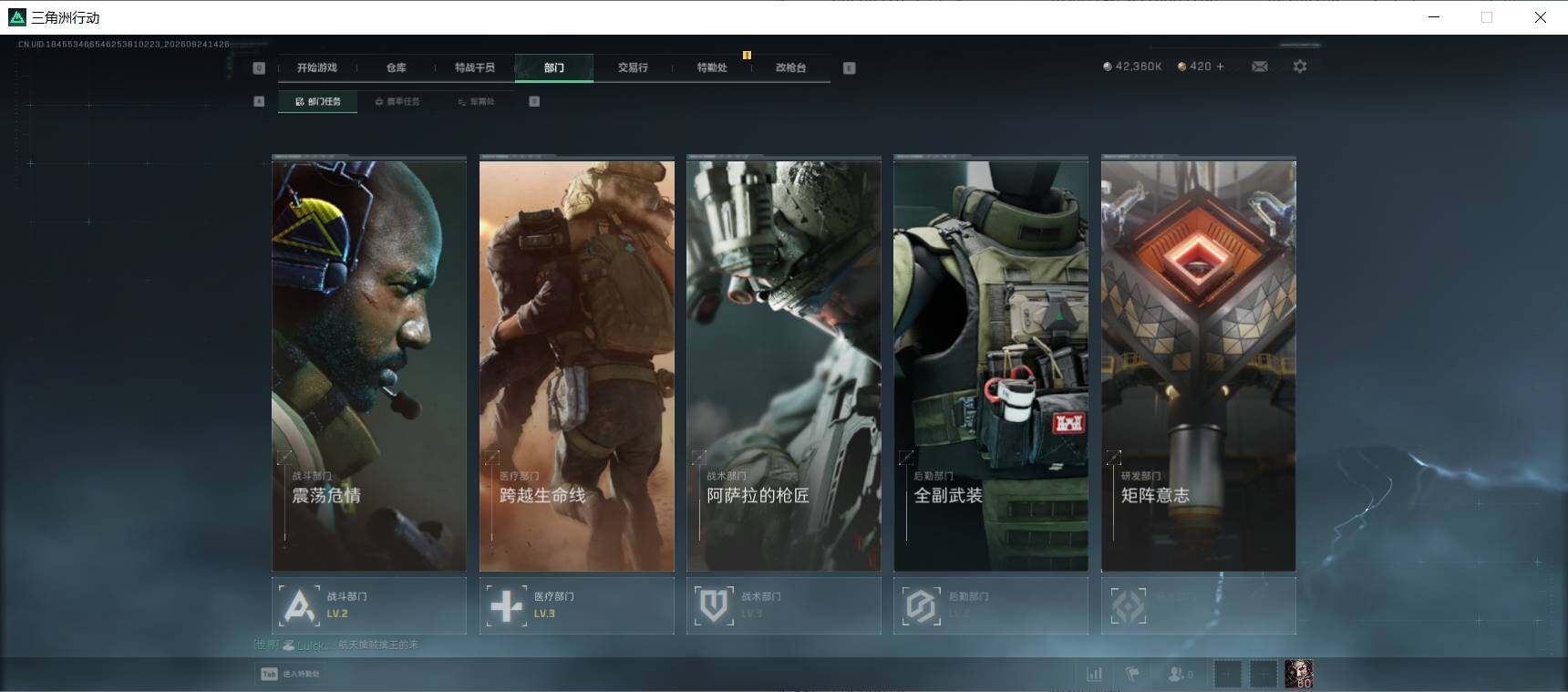1568x692 pixels.
Task: Open the statistics bar chart icon
Action: [x=1094, y=674]
